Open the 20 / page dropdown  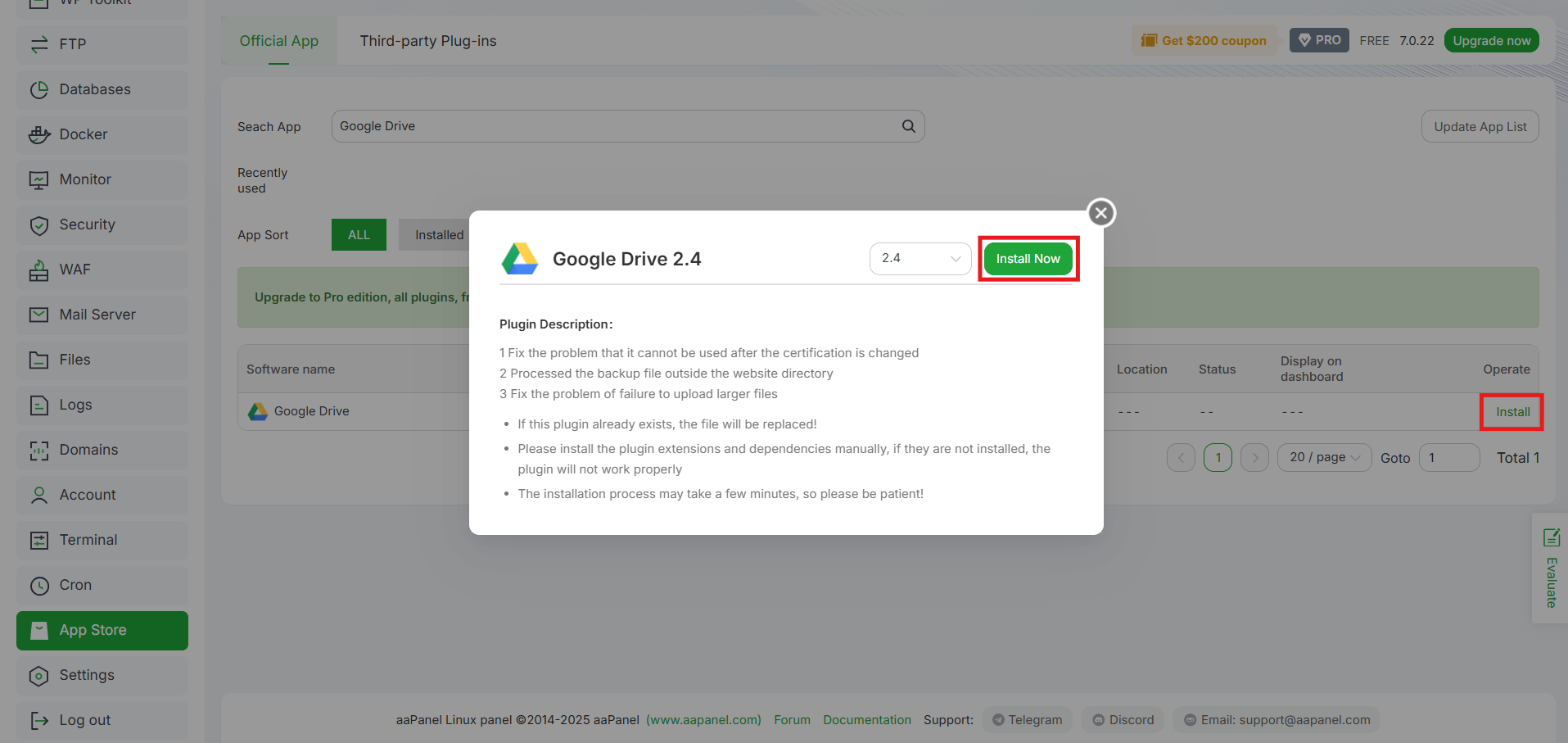(x=1323, y=457)
